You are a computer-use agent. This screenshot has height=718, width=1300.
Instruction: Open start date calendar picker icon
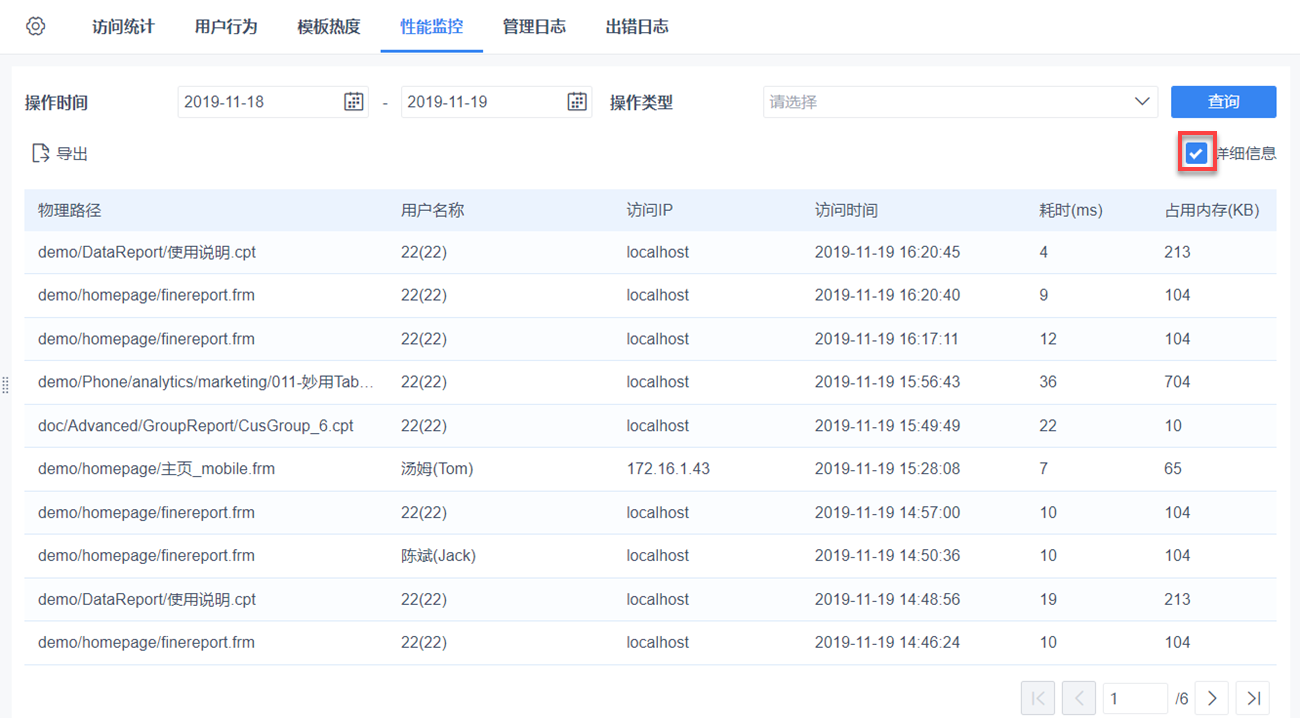354,101
